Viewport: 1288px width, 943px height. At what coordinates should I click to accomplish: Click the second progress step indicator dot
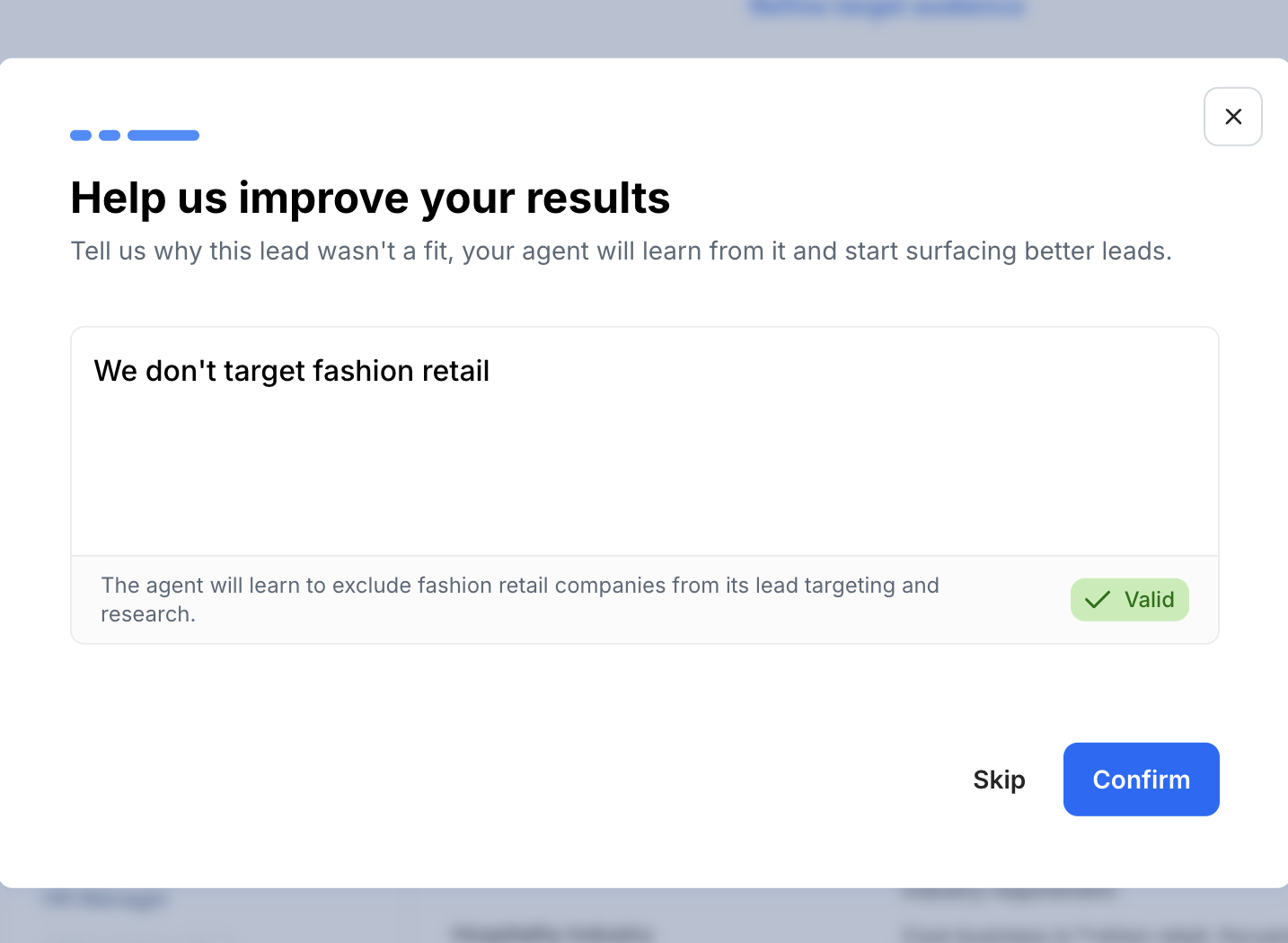pos(110,136)
